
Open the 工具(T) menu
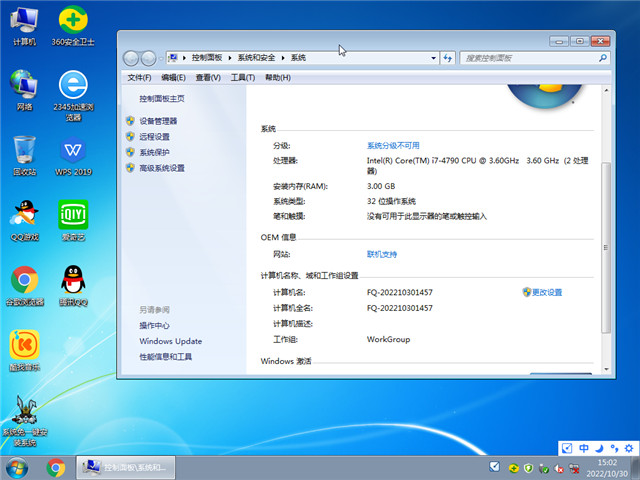coord(242,77)
